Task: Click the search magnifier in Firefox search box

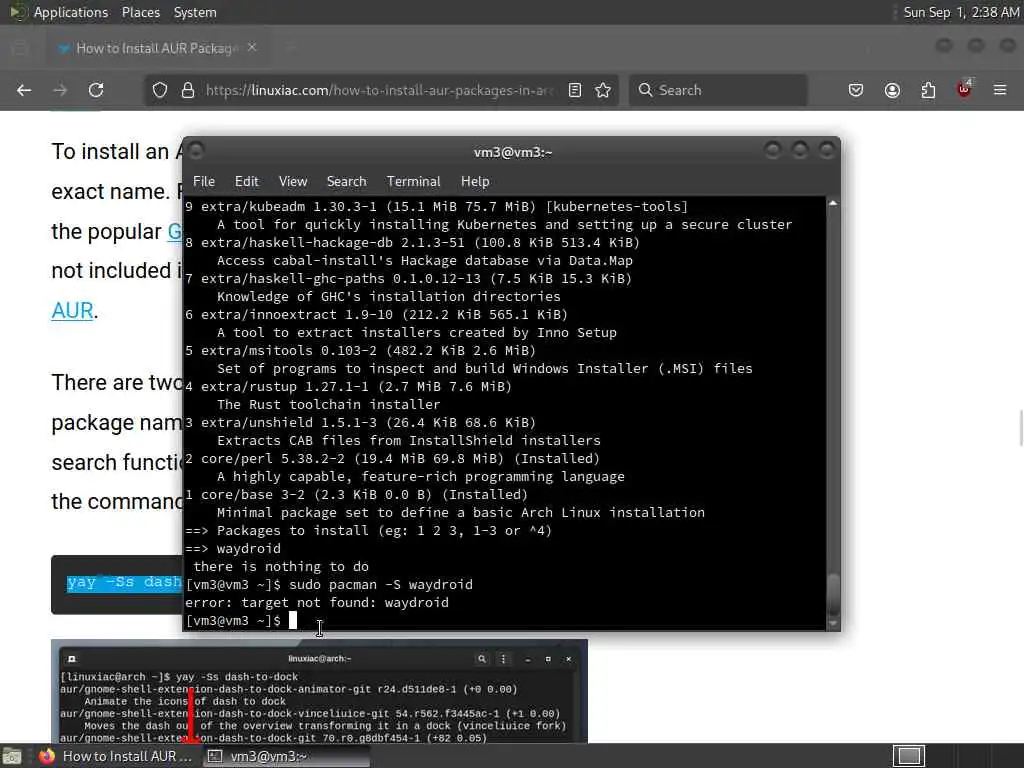Action: coord(645,90)
